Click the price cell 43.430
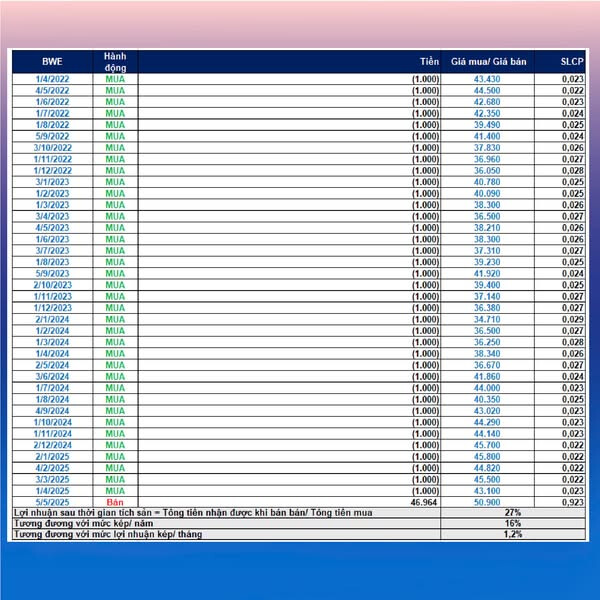600x600 pixels. 488,79
